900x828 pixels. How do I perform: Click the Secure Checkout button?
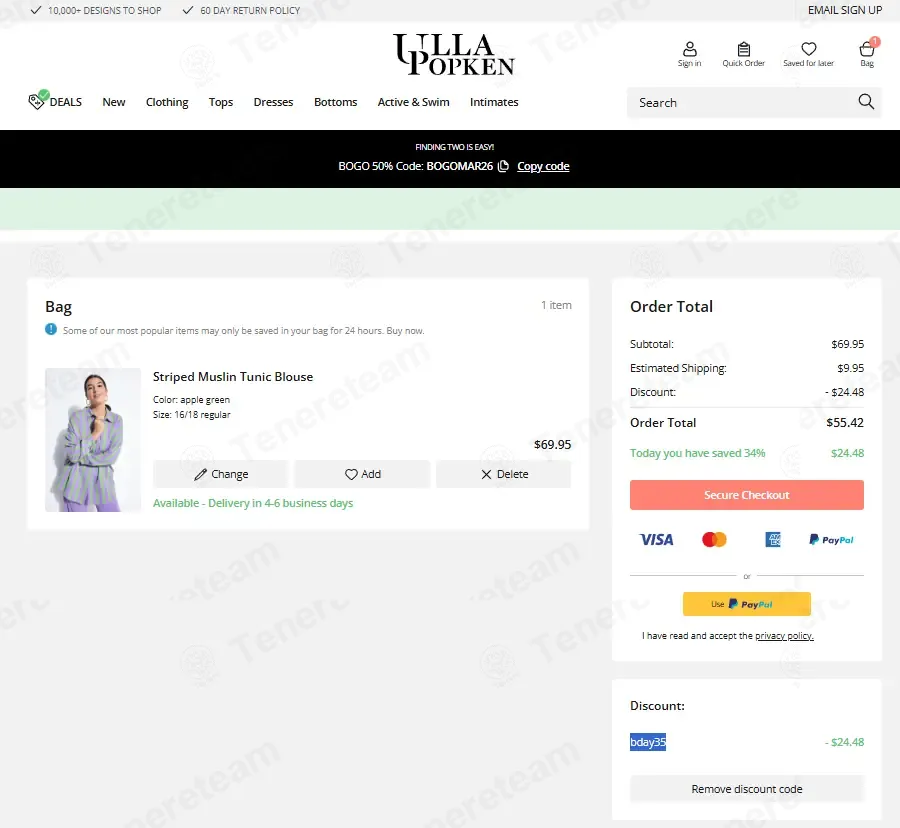point(747,495)
